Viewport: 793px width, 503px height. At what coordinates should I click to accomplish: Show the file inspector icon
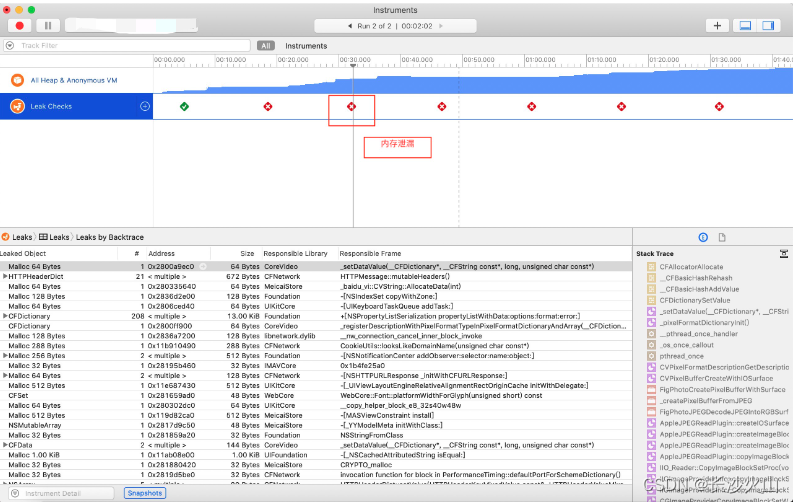(x=722, y=237)
